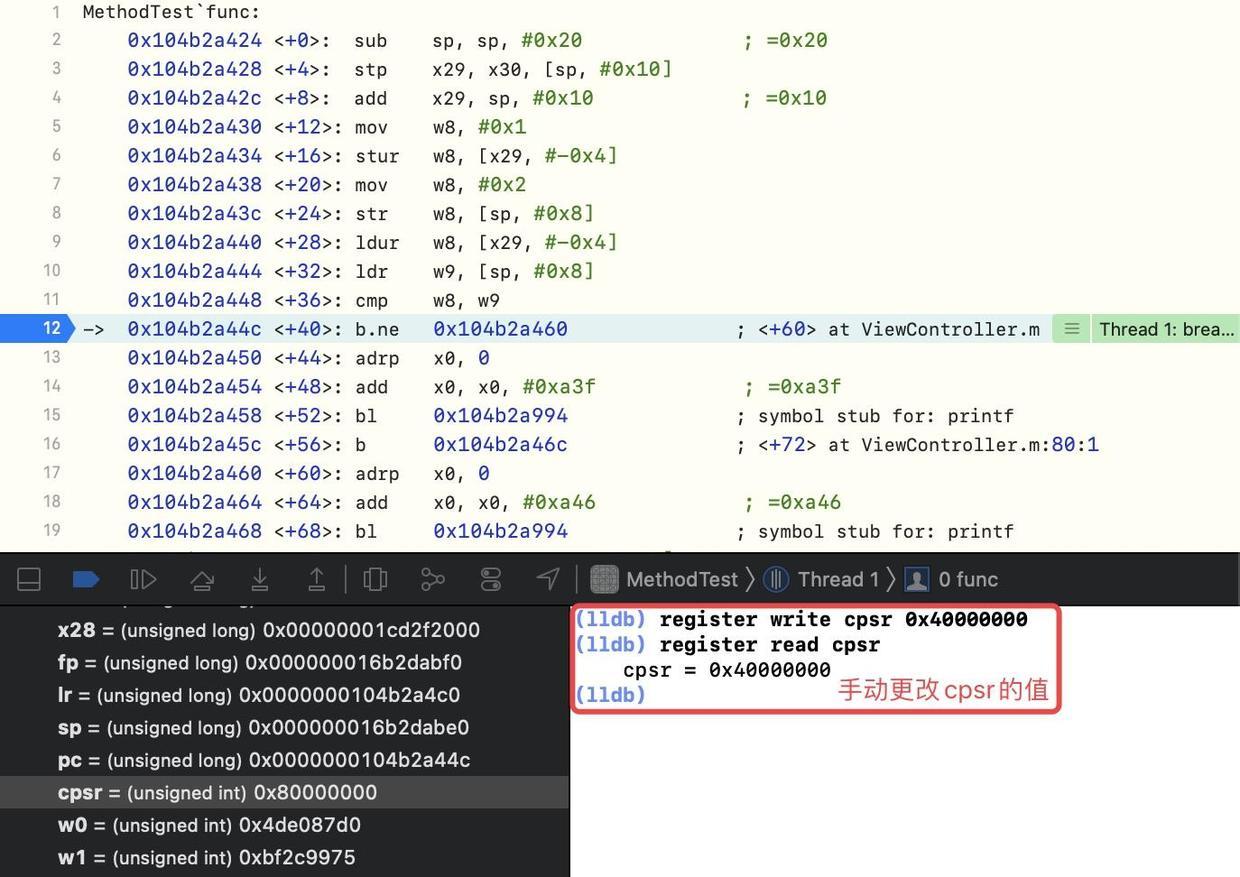Click cpsr value 0x80000000
Viewport: 1240px width, 877px height.
(315, 793)
